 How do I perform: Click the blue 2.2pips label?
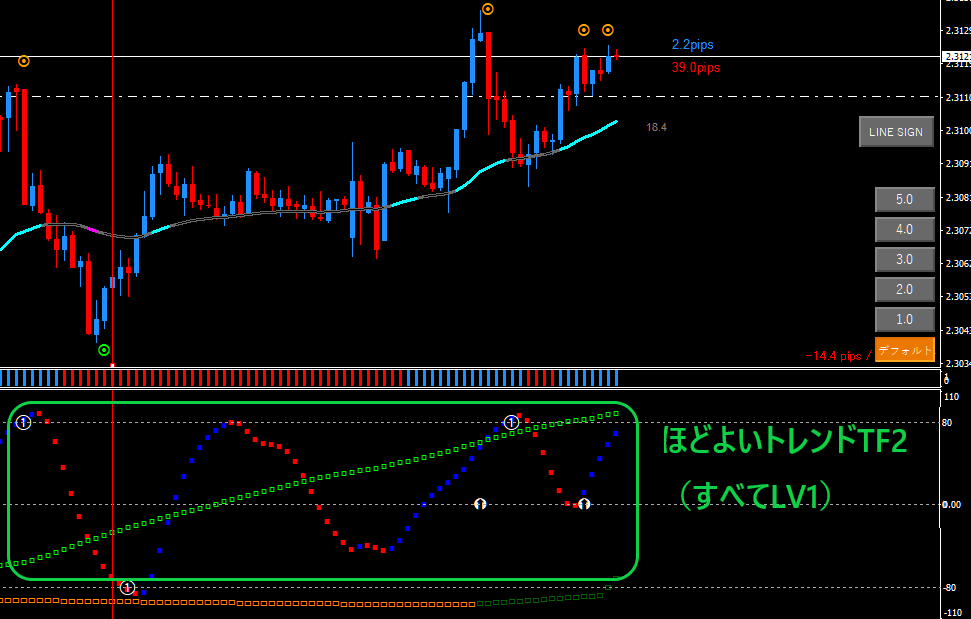click(x=692, y=45)
